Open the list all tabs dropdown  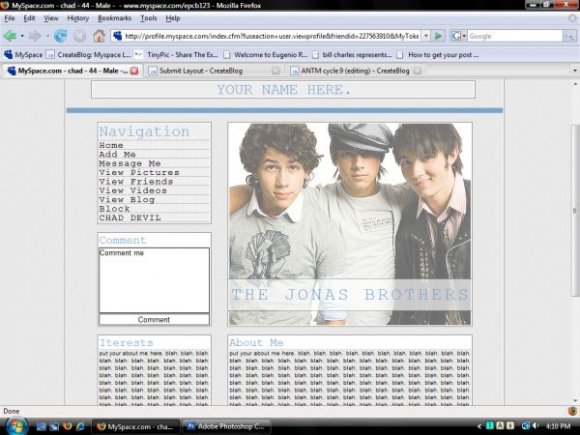(575, 70)
